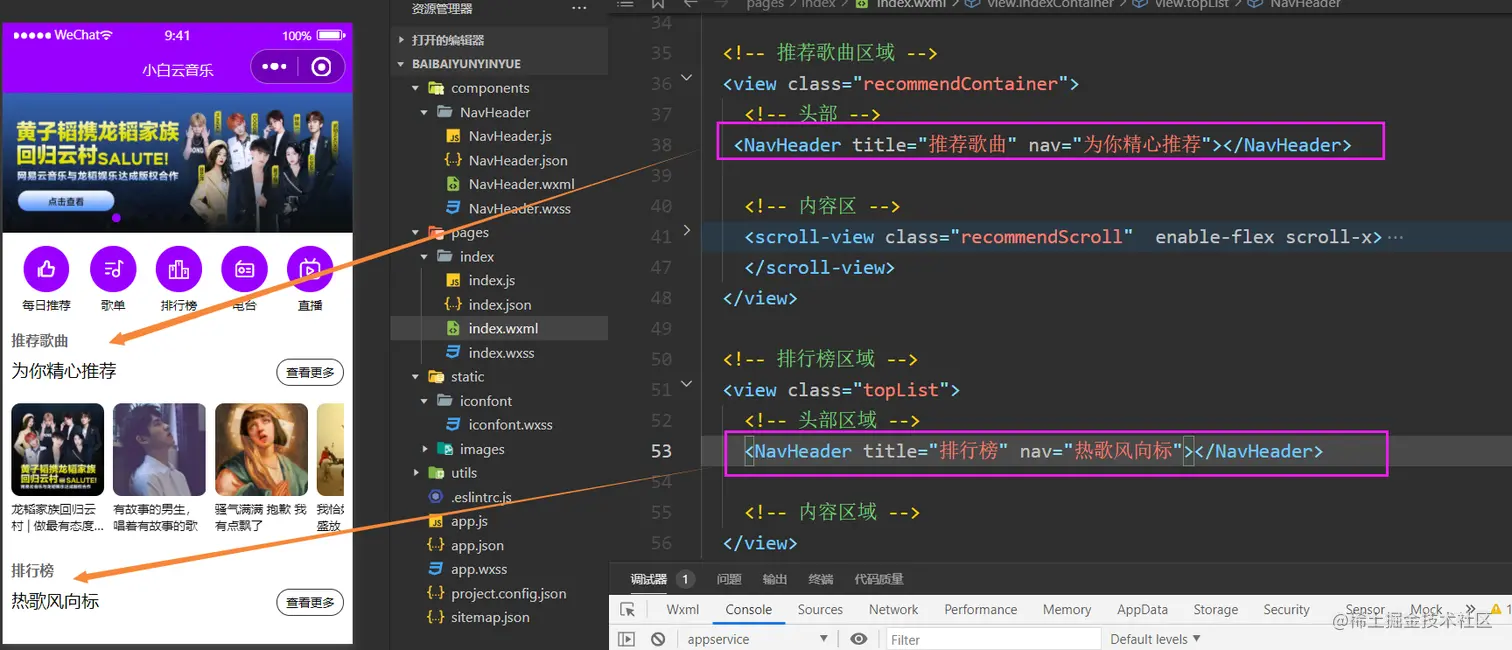
Task: Clear the console with the ban icon
Action: (658, 639)
